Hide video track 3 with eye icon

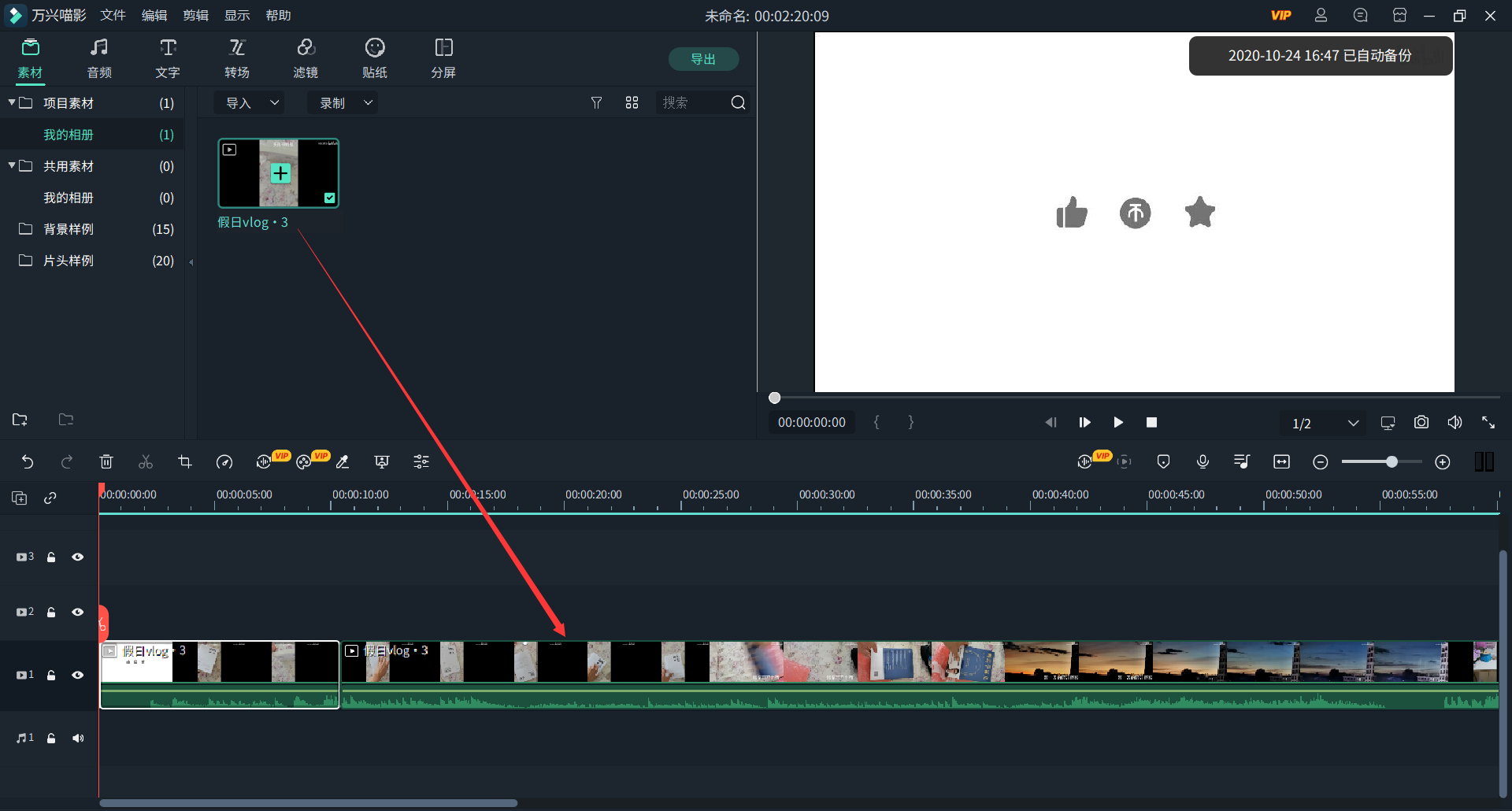click(78, 557)
